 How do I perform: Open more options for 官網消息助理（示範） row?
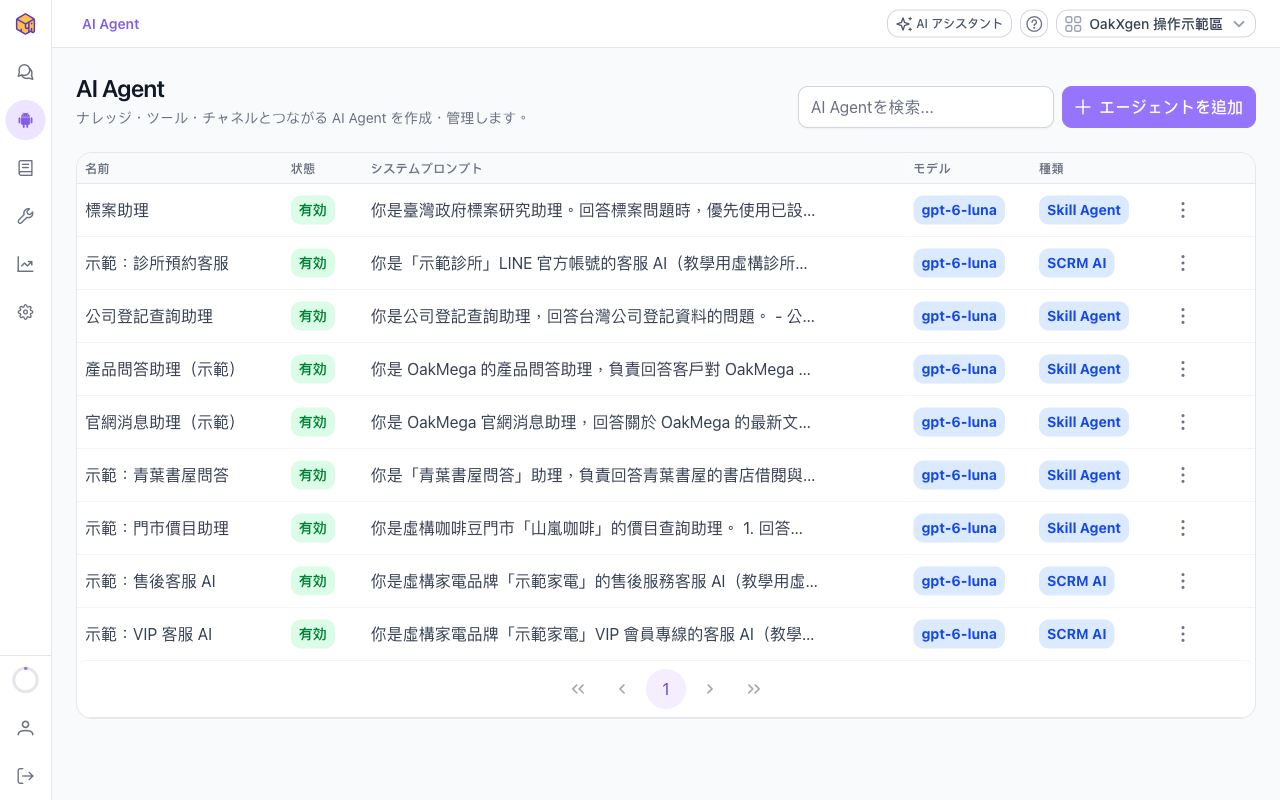[1183, 422]
